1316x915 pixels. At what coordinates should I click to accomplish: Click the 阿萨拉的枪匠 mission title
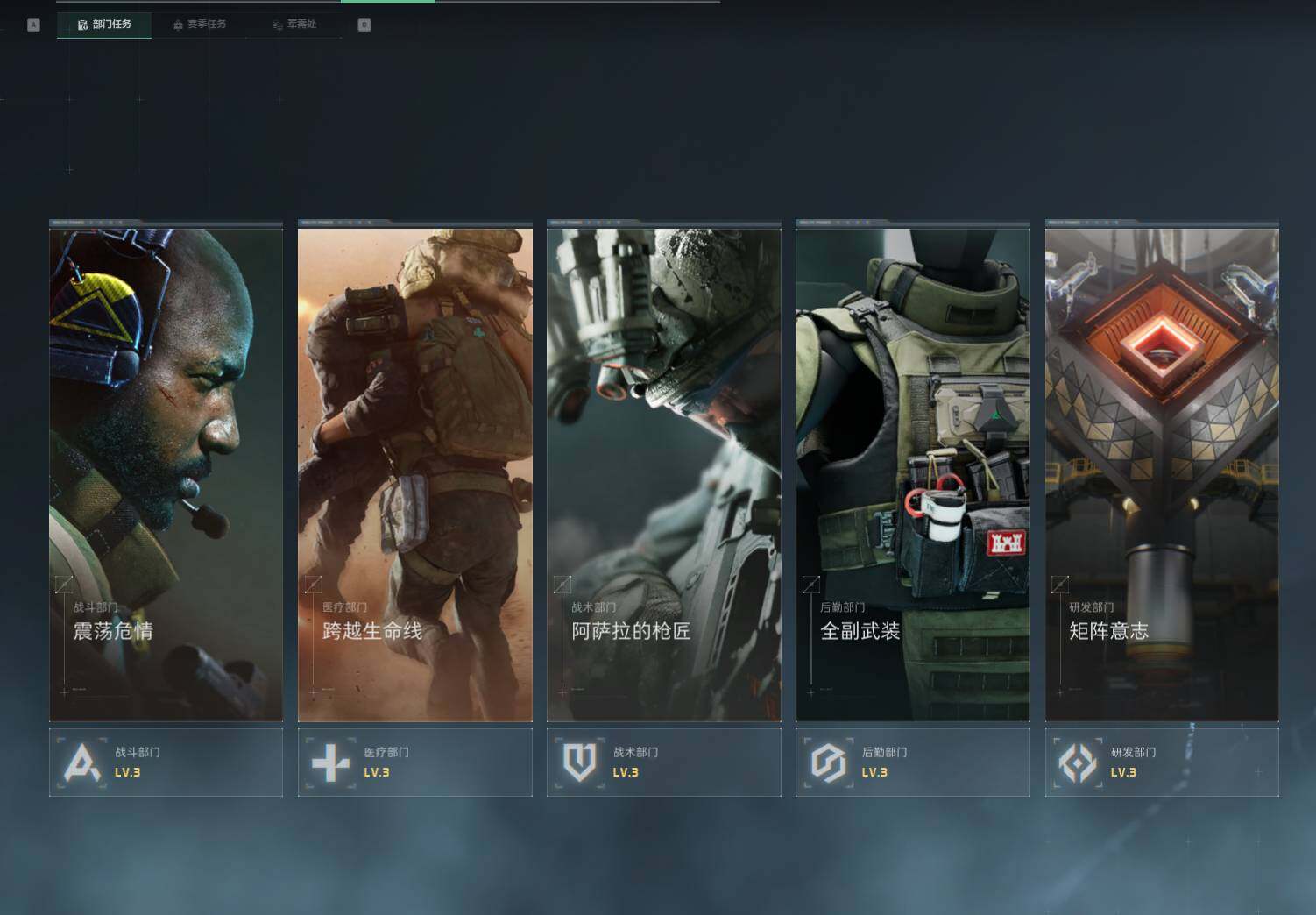point(632,631)
